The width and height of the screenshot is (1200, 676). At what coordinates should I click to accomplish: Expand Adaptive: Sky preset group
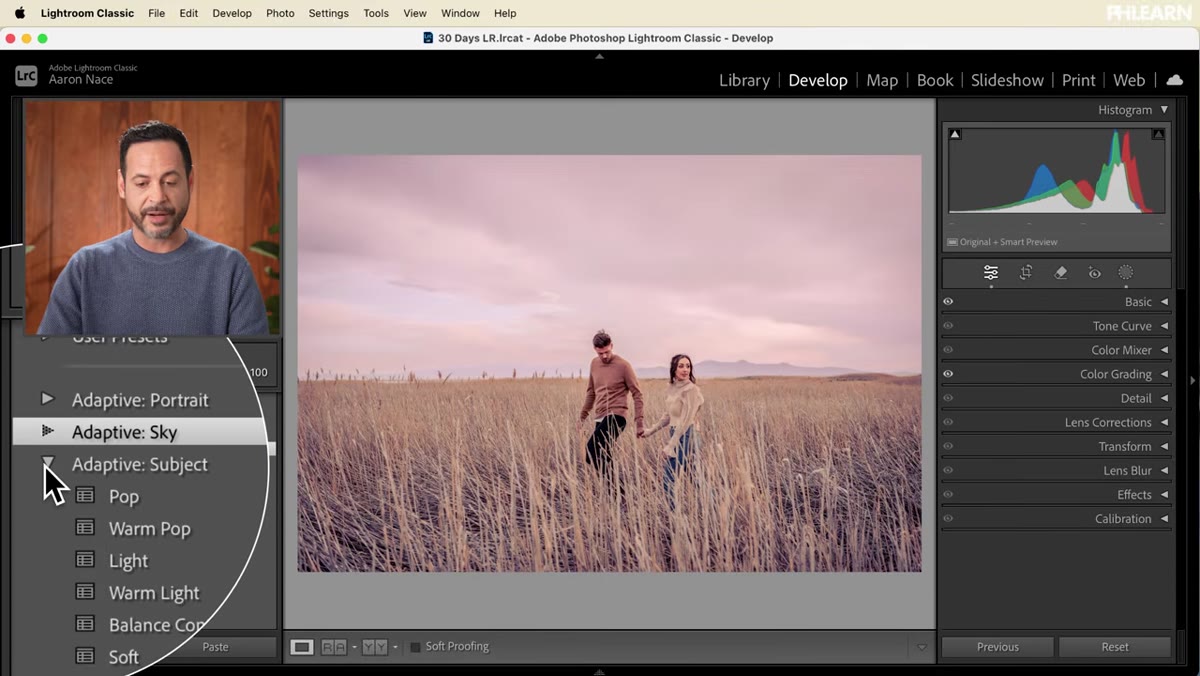pos(47,431)
